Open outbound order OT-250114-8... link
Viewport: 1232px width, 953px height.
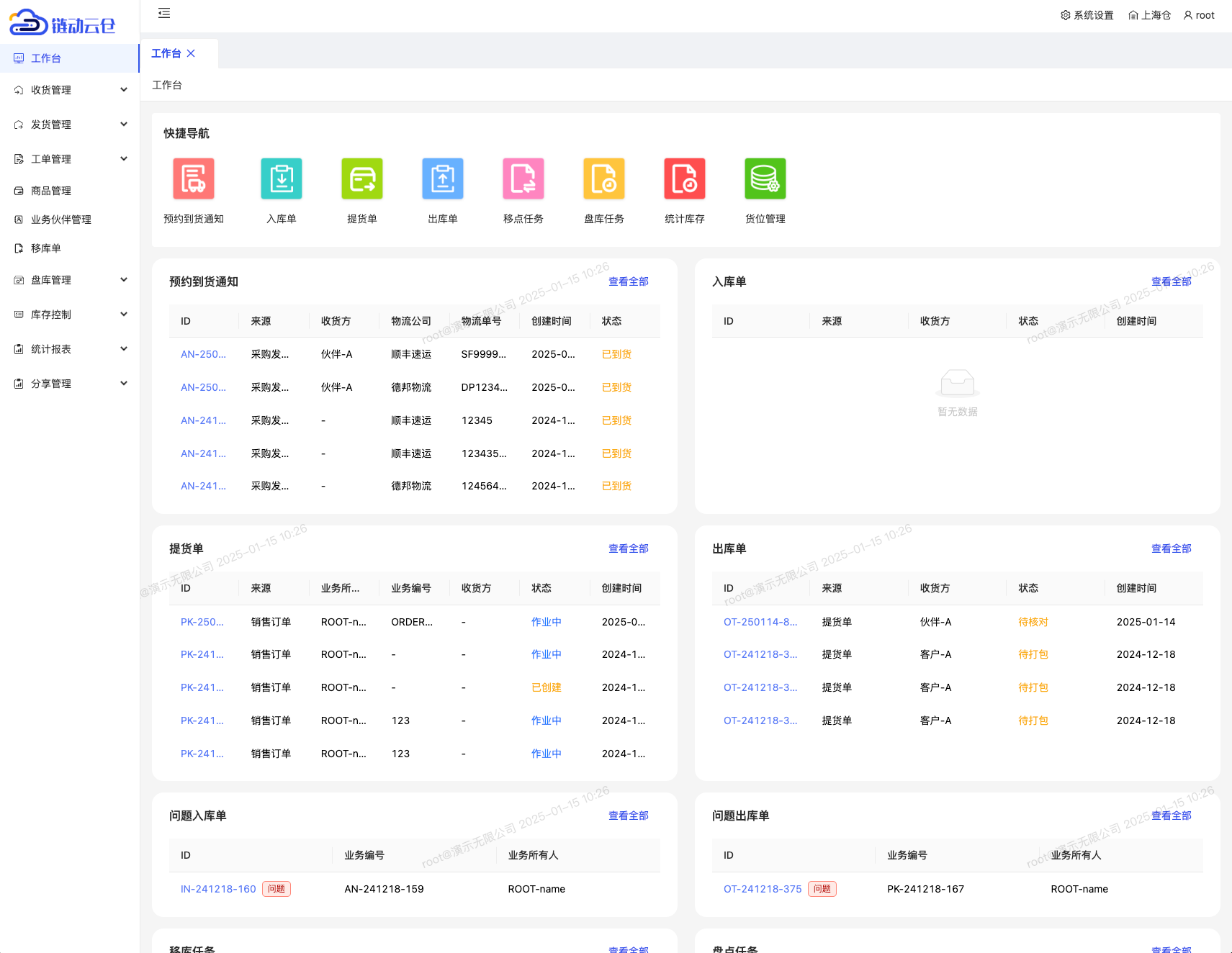(760, 622)
